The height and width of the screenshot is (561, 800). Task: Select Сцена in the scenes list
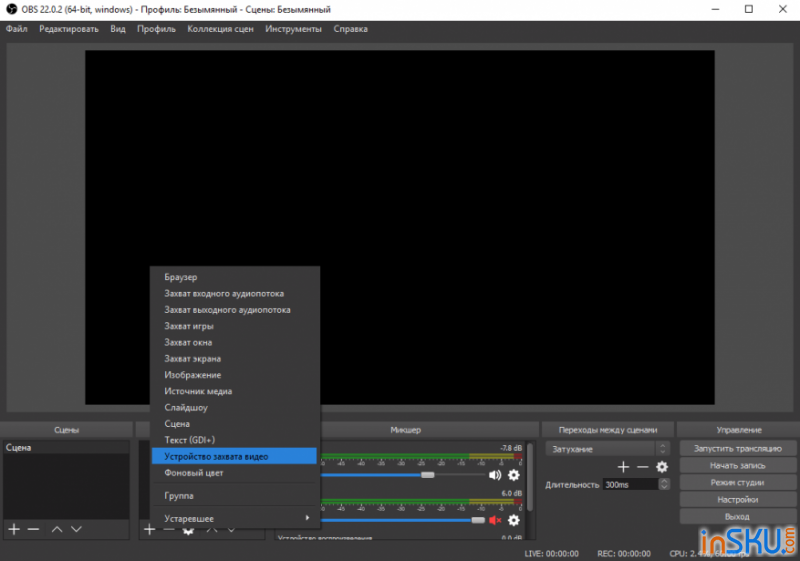pos(66,448)
